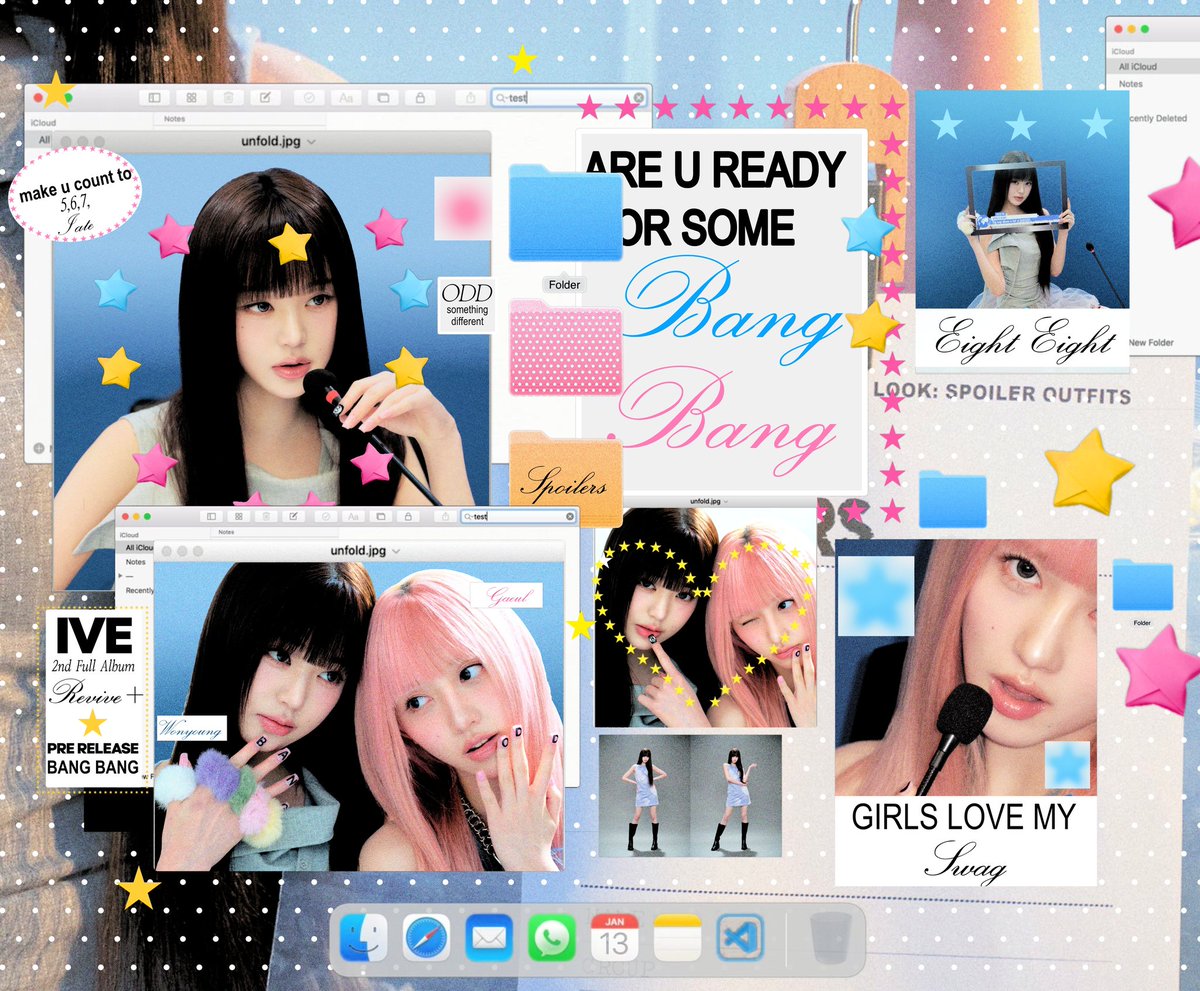The height and width of the screenshot is (991, 1200).
Task: Open Aa text format in top Notes window
Action: [346, 98]
